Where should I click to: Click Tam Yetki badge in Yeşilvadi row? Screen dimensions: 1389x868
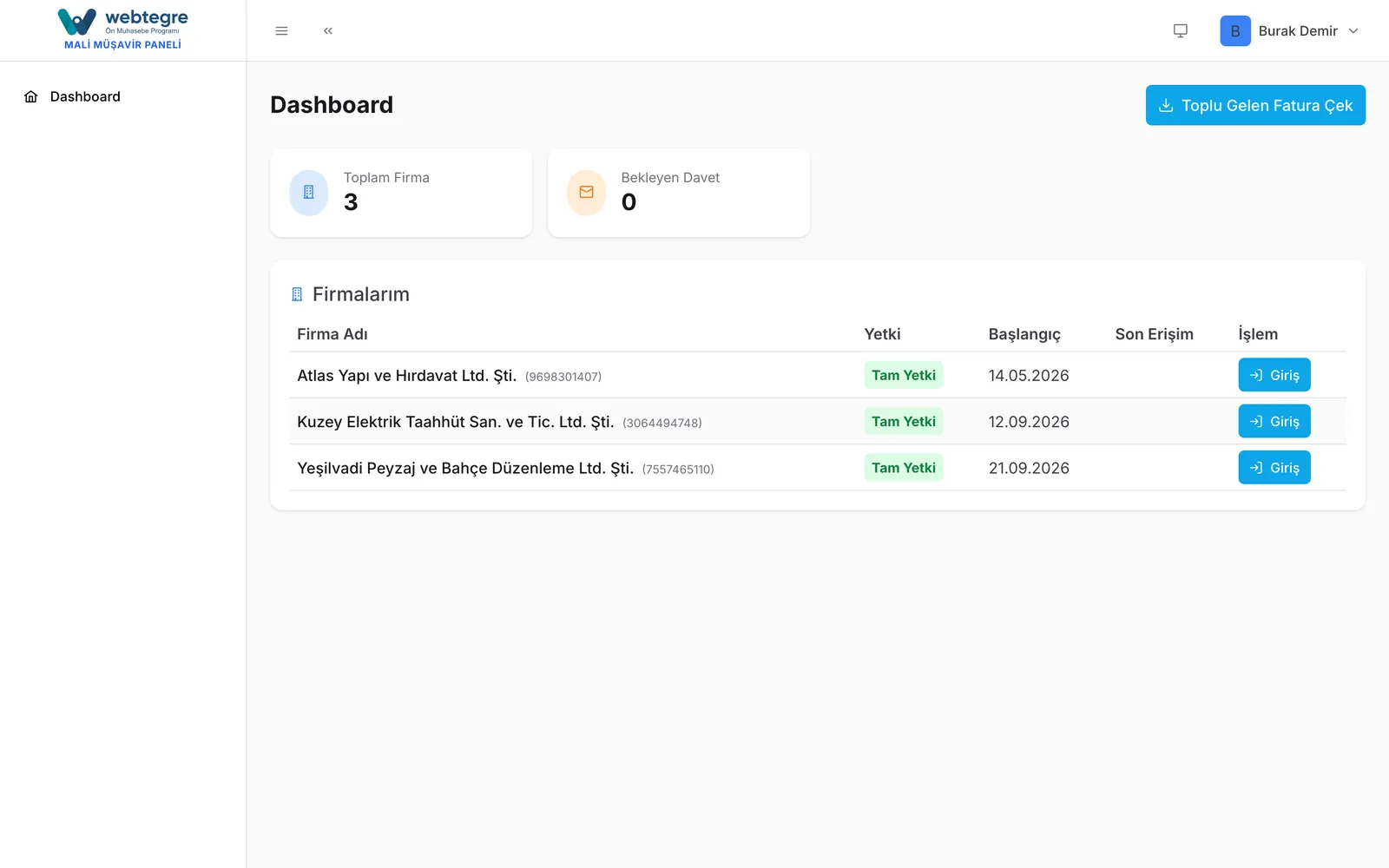tap(904, 467)
